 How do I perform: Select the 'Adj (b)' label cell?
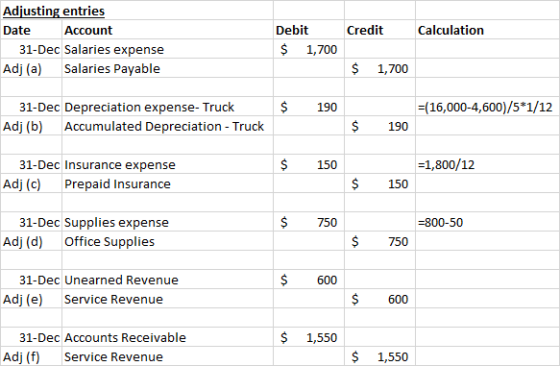pos(31,126)
